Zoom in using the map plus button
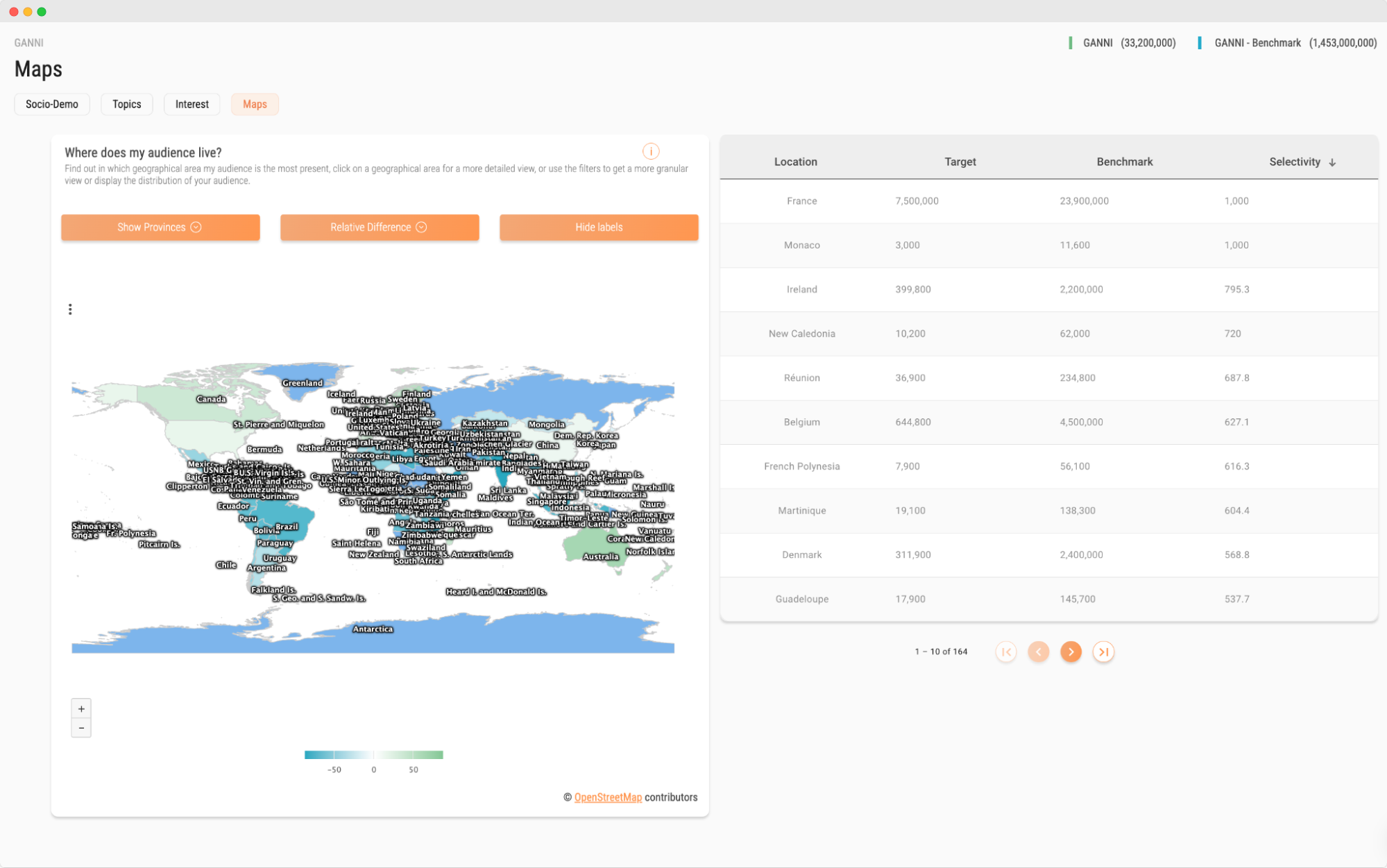The image size is (1387, 868). [x=81, y=709]
